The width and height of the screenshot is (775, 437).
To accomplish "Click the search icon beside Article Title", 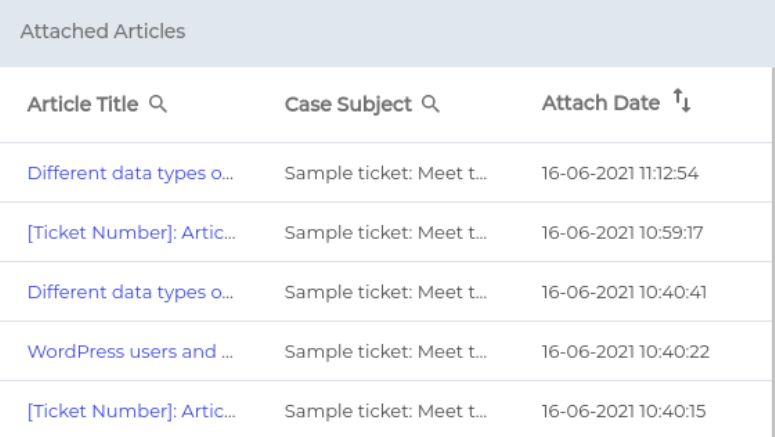I will click(158, 104).
